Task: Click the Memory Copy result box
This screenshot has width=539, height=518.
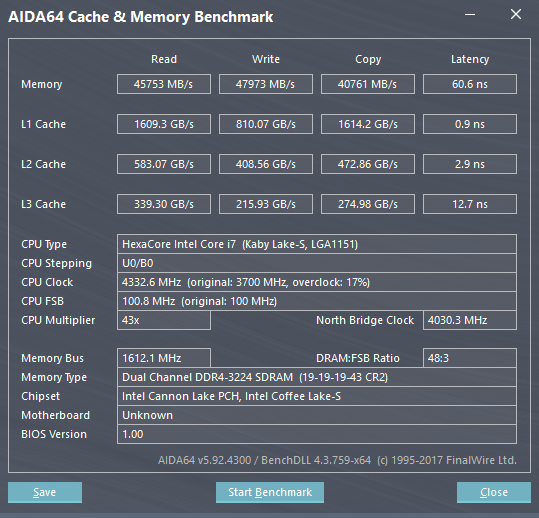Action: pos(368,84)
